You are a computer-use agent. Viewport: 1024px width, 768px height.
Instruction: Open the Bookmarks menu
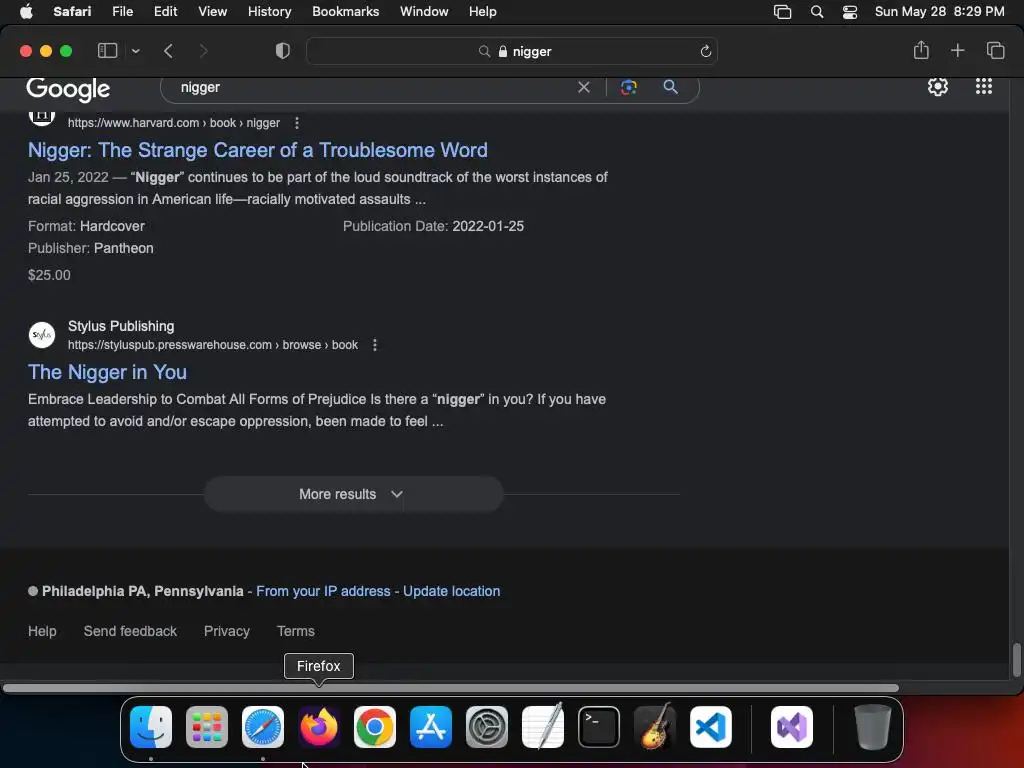(345, 12)
